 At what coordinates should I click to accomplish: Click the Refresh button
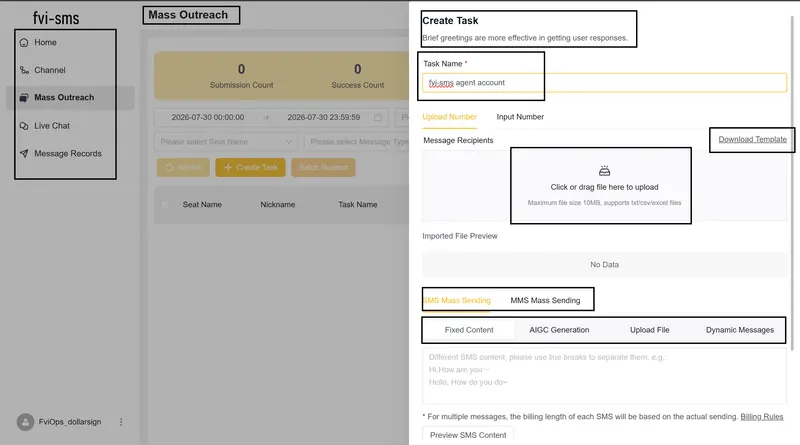[x=183, y=167]
